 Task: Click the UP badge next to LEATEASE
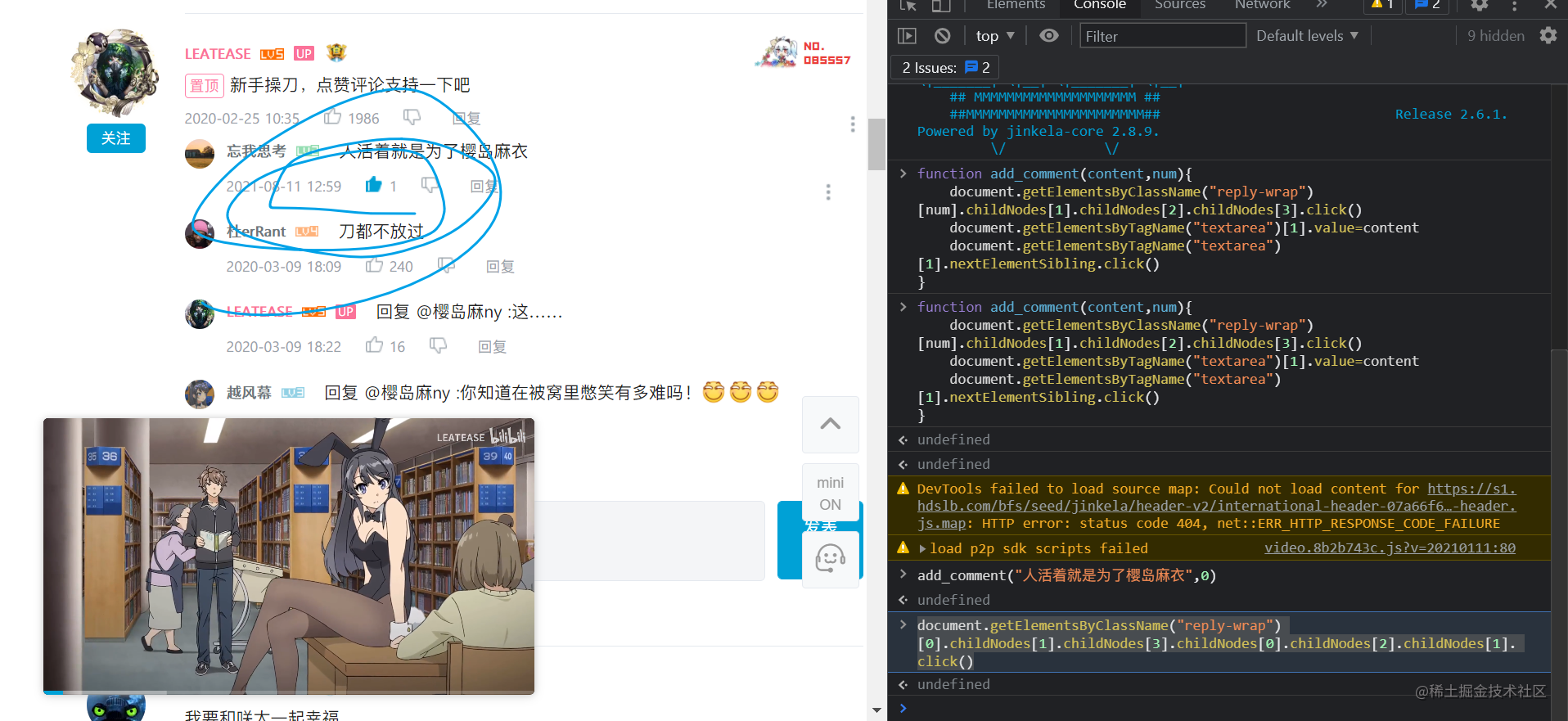pos(304,54)
